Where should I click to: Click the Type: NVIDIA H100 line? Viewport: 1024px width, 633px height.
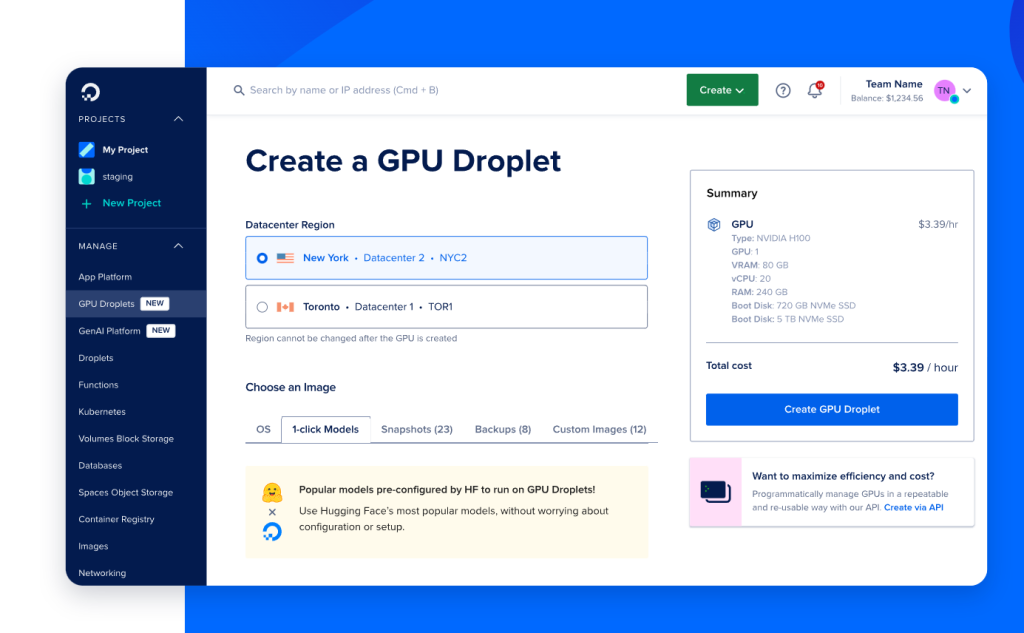click(x=771, y=238)
